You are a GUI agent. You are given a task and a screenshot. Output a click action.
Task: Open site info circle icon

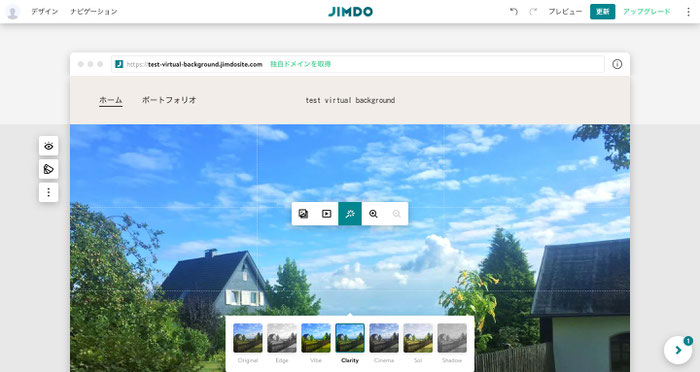click(x=617, y=64)
